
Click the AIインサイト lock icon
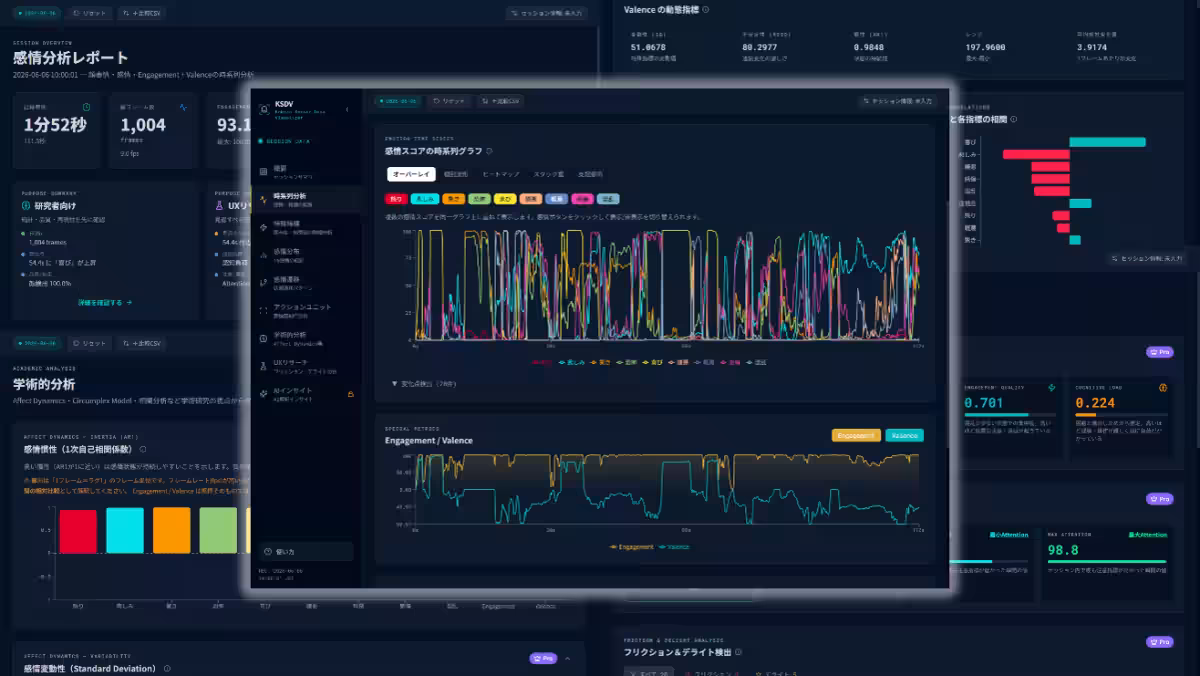349,395
